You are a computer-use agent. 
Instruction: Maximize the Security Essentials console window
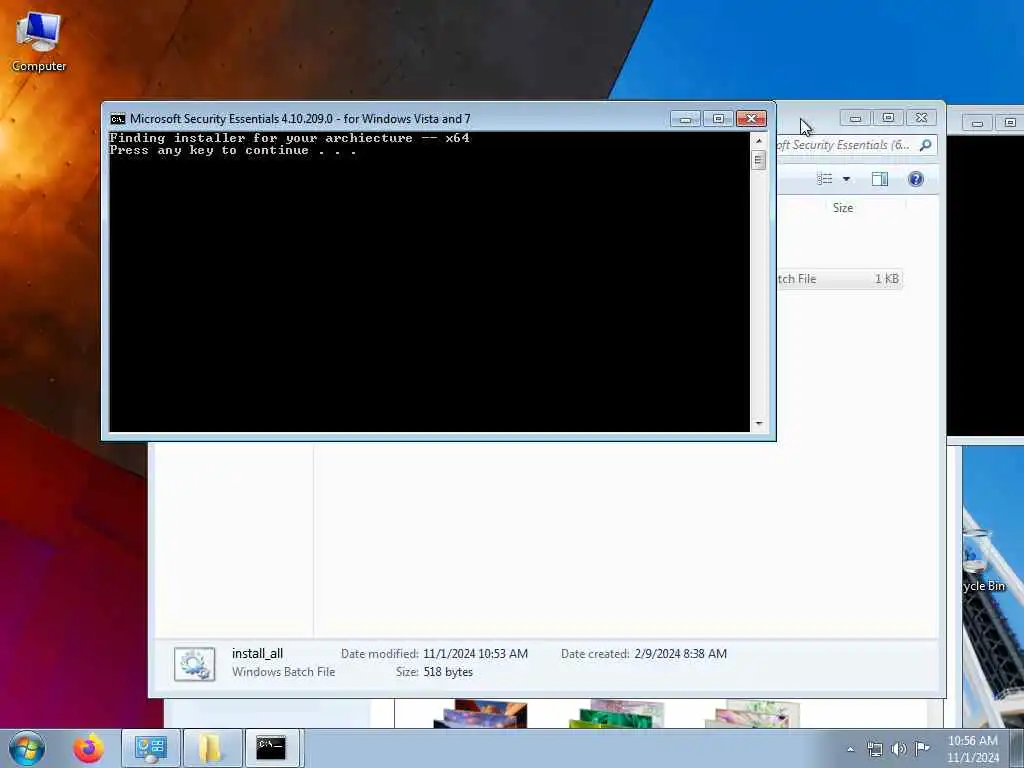(x=718, y=119)
